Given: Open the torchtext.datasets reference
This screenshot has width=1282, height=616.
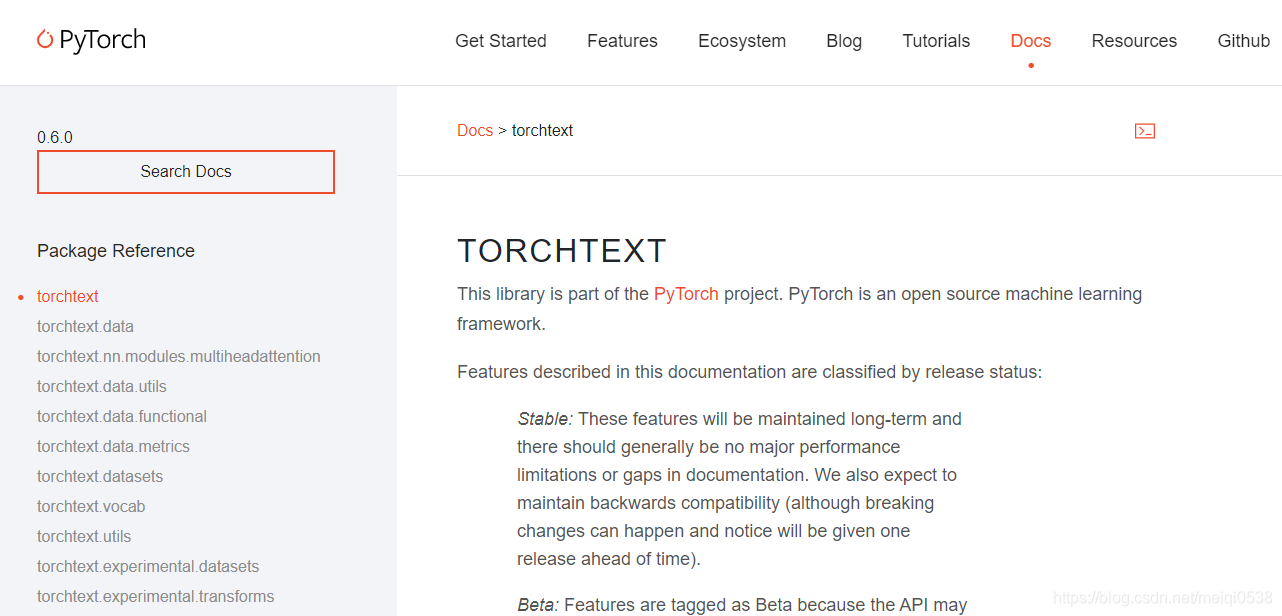Looking at the screenshot, I should point(100,476).
